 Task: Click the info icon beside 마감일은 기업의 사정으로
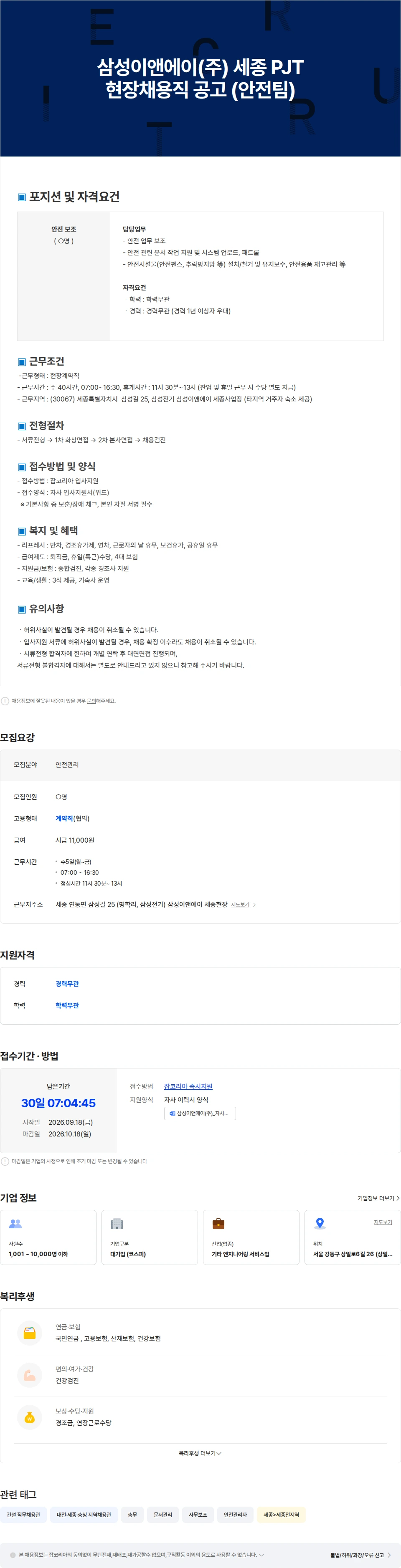5,1161
